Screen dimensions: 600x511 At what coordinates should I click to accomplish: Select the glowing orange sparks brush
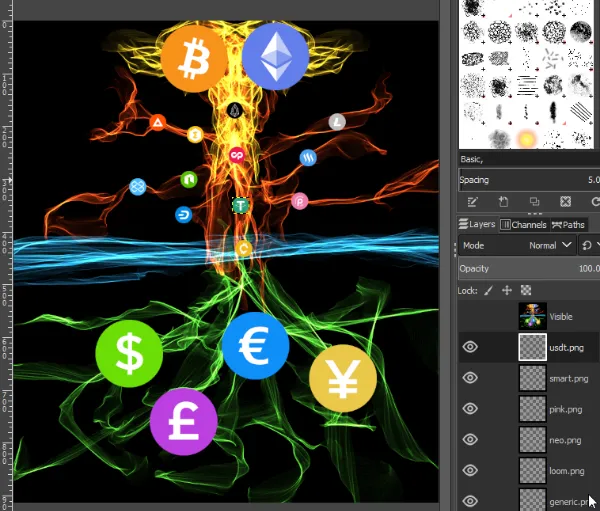[527, 139]
